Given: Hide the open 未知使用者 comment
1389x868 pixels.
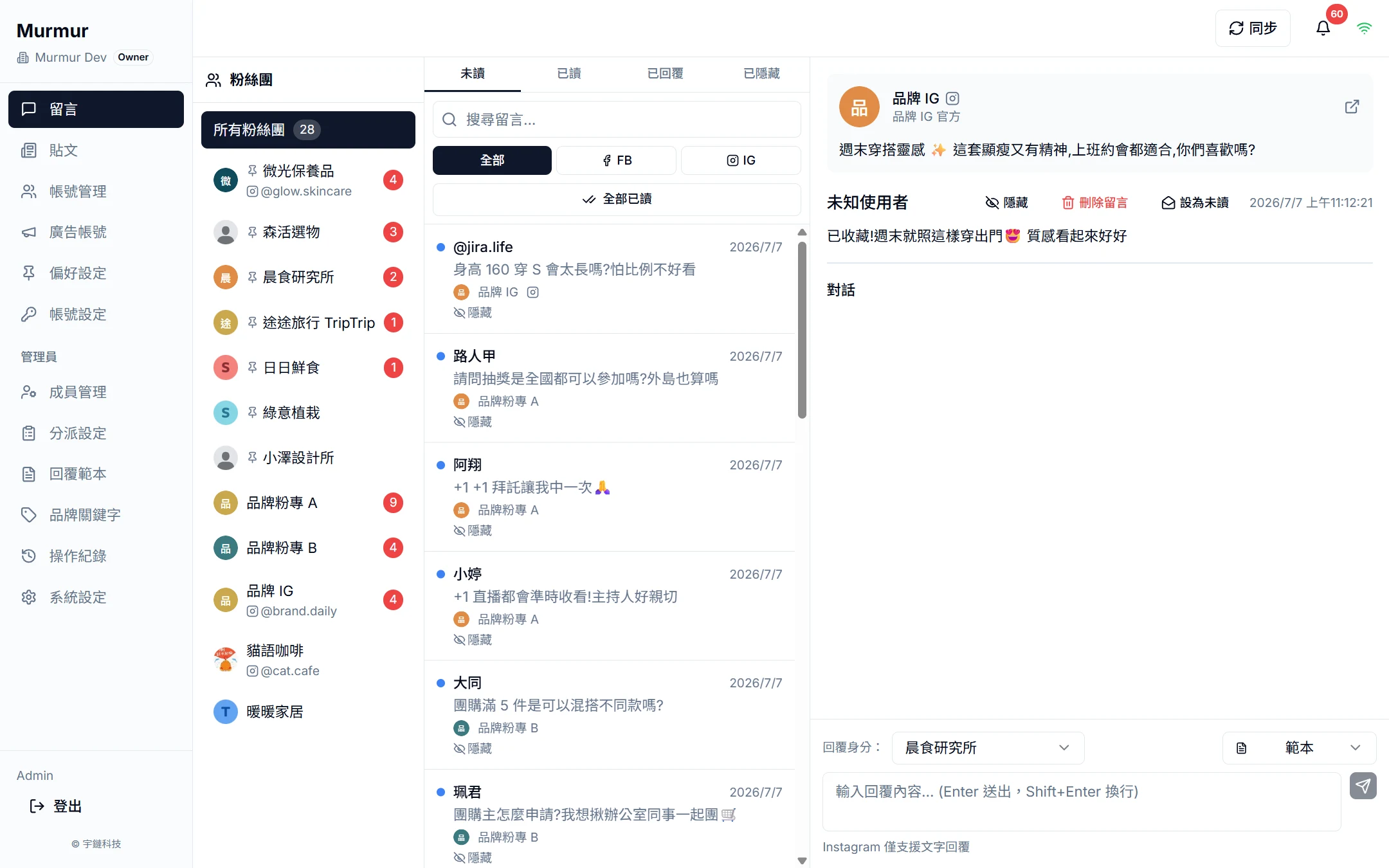Looking at the screenshot, I should [x=1007, y=203].
